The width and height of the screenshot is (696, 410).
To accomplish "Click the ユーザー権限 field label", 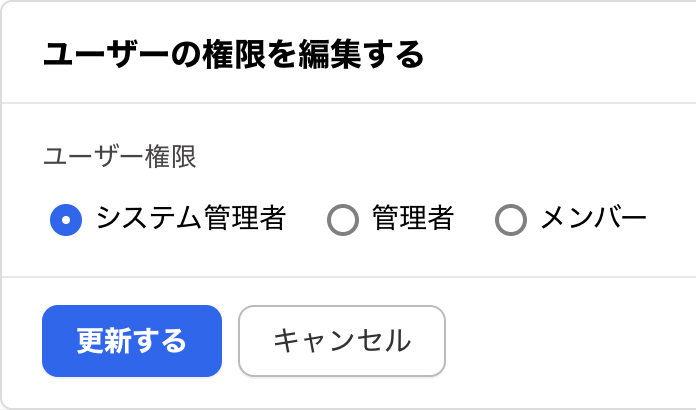I will 120,156.
